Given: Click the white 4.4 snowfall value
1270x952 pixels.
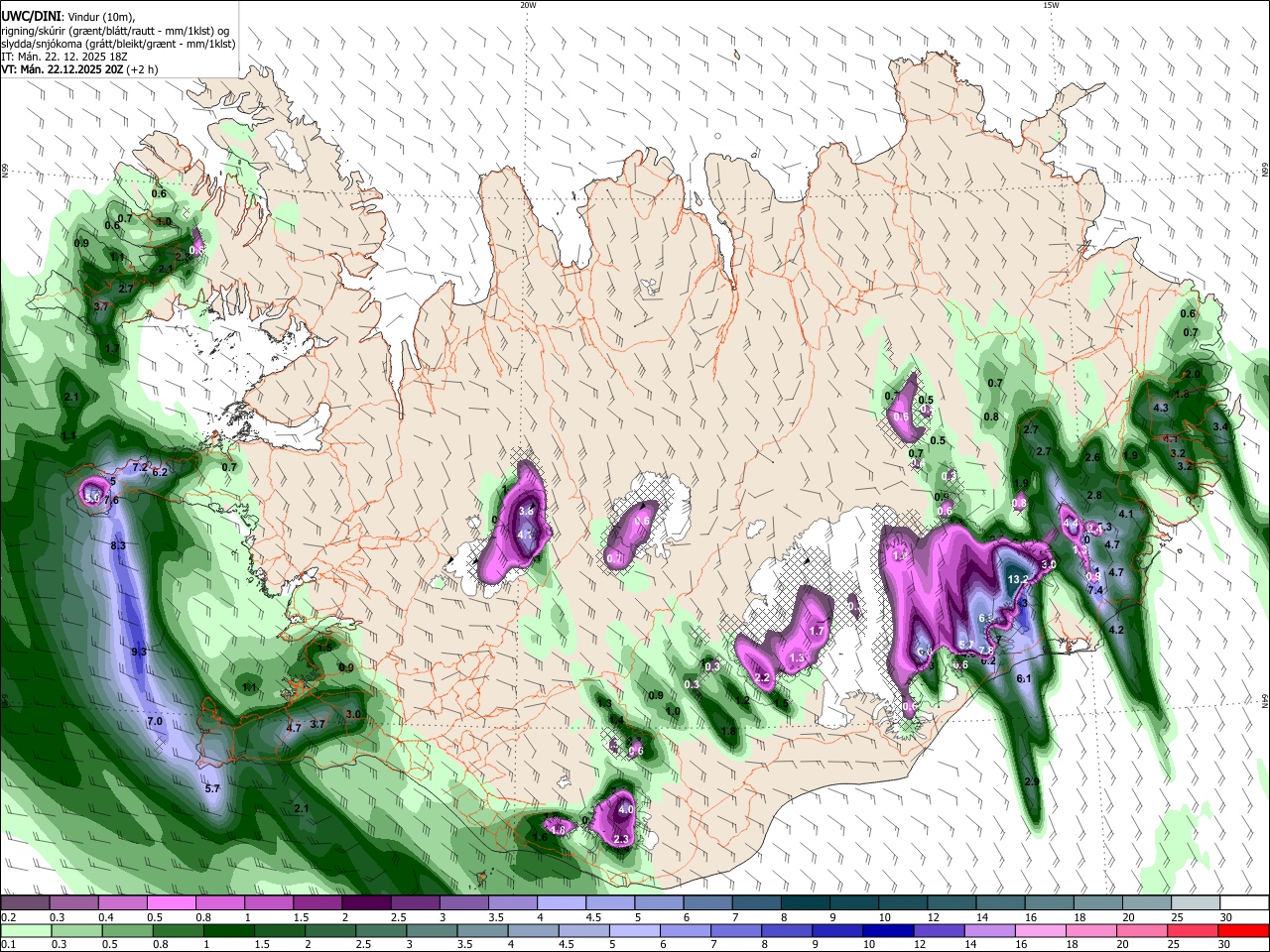Looking at the screenshot, I should pos(1071,523).
